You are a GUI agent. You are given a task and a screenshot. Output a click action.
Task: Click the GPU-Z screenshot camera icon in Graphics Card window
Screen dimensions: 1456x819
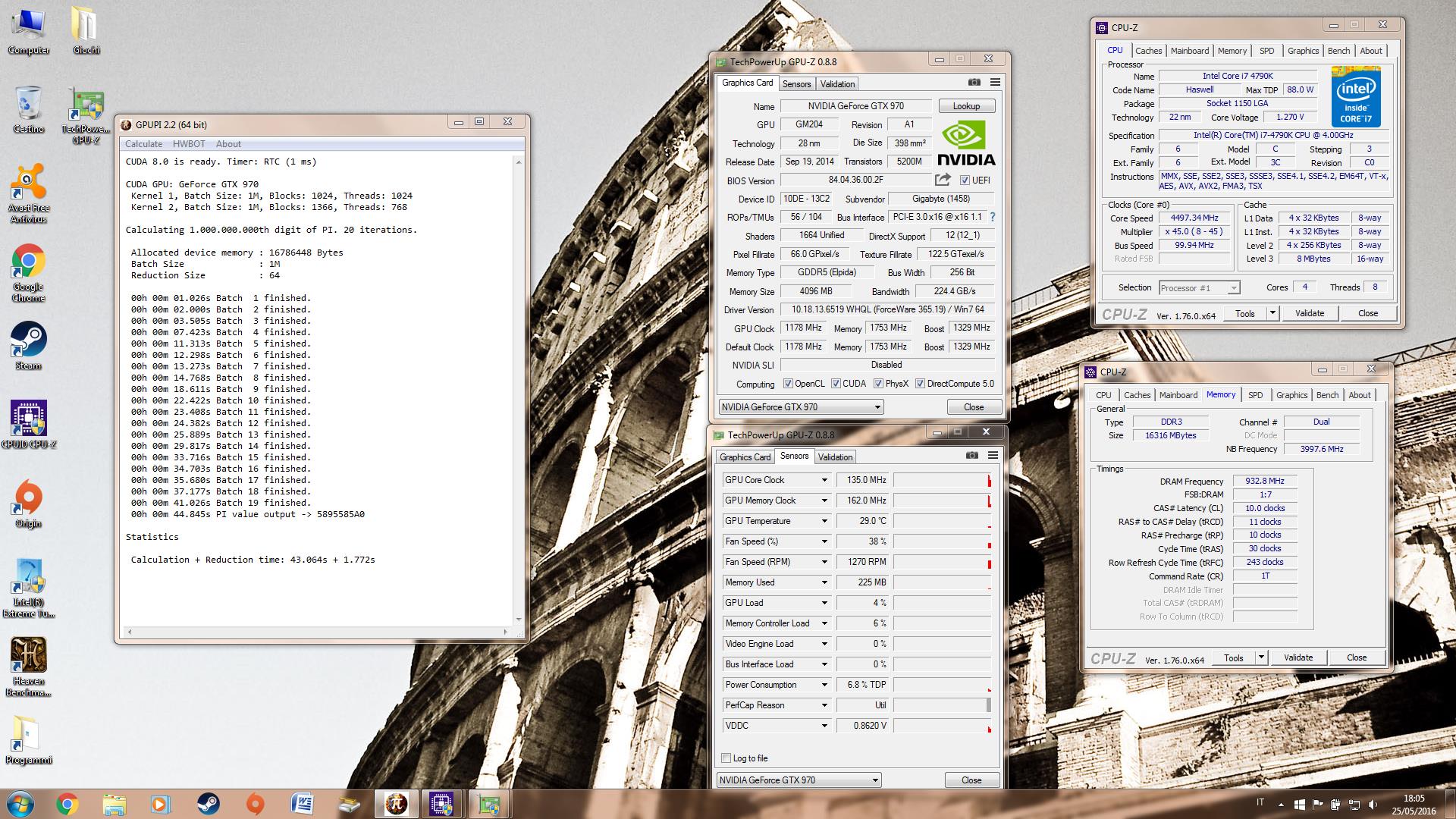[974, 82]
